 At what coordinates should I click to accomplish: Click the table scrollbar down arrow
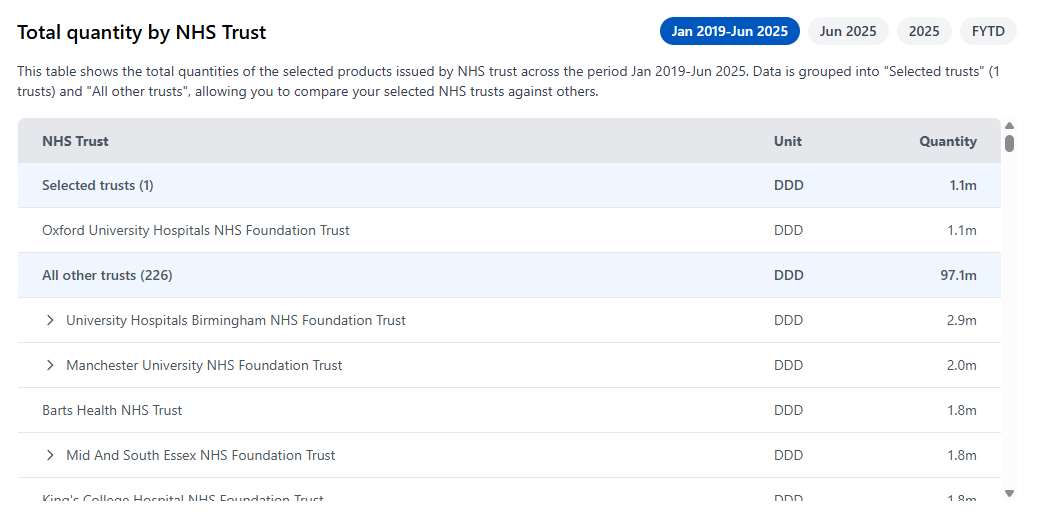coord(1009,493)
